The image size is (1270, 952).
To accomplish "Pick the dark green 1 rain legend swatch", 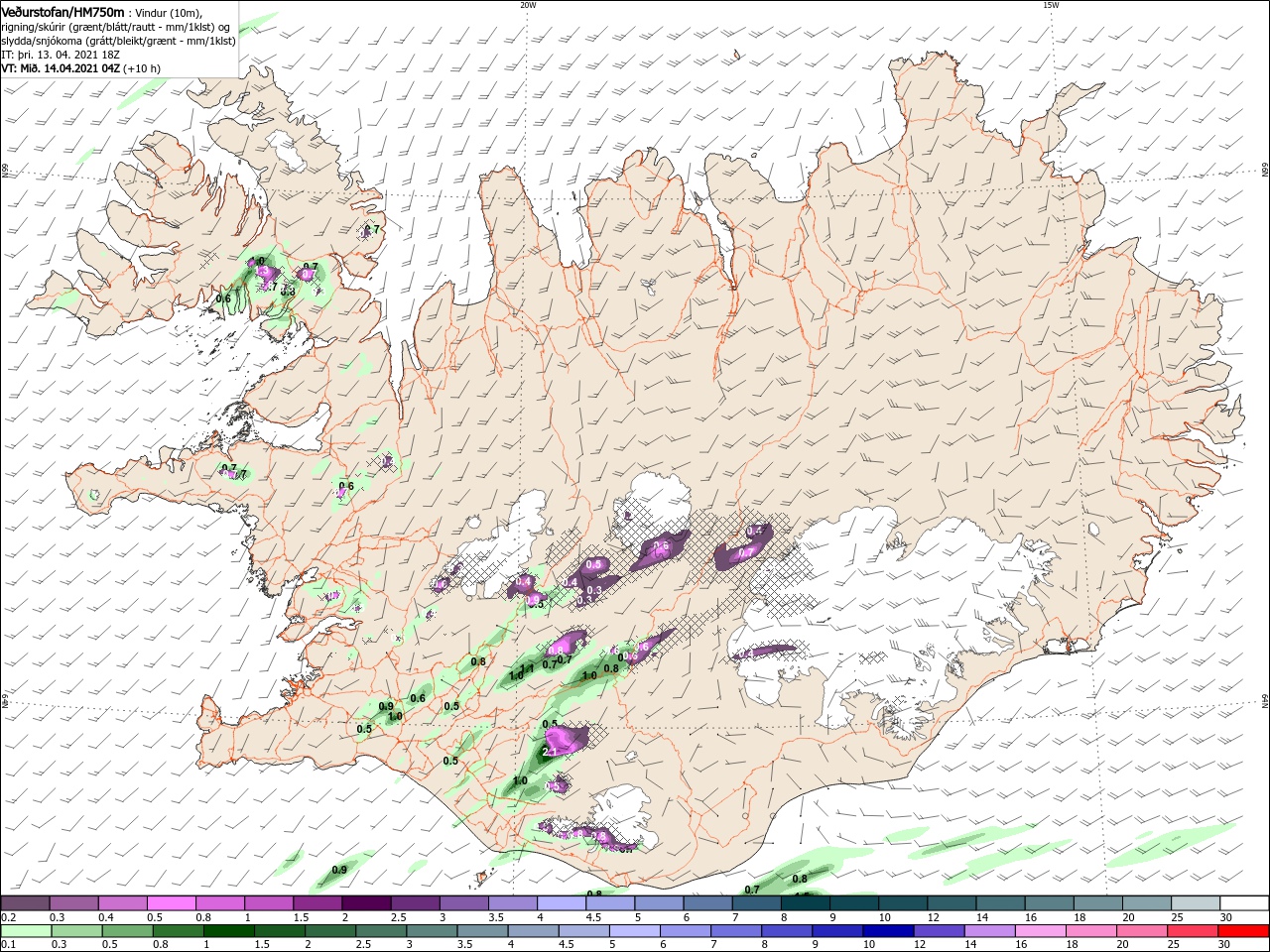I will 229,931.
